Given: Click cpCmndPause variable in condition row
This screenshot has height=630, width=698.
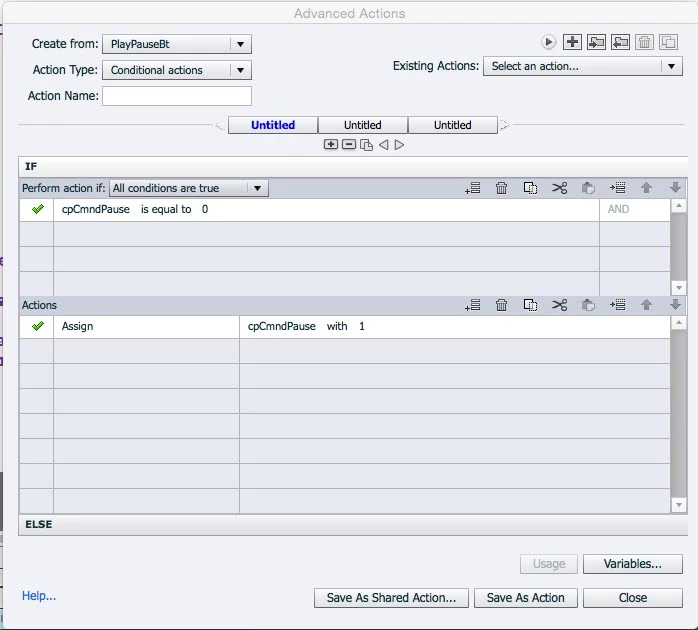Looking at the screenshot, I should tap(96, 209).
